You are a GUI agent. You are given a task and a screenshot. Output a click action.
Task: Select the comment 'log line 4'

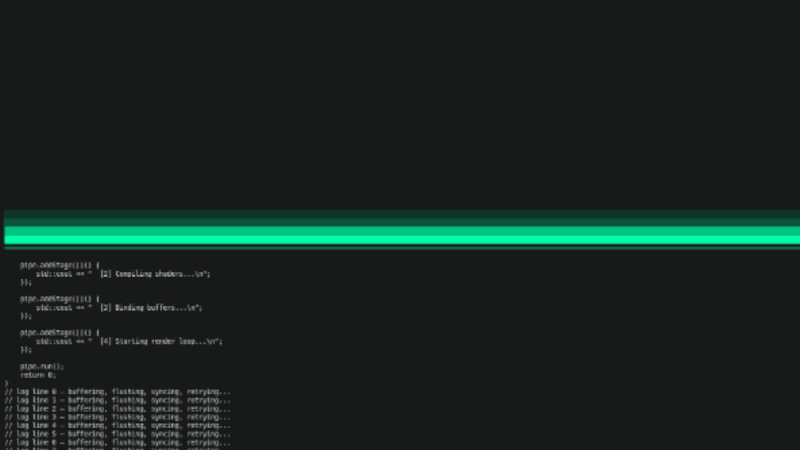(x=118, y=426)
